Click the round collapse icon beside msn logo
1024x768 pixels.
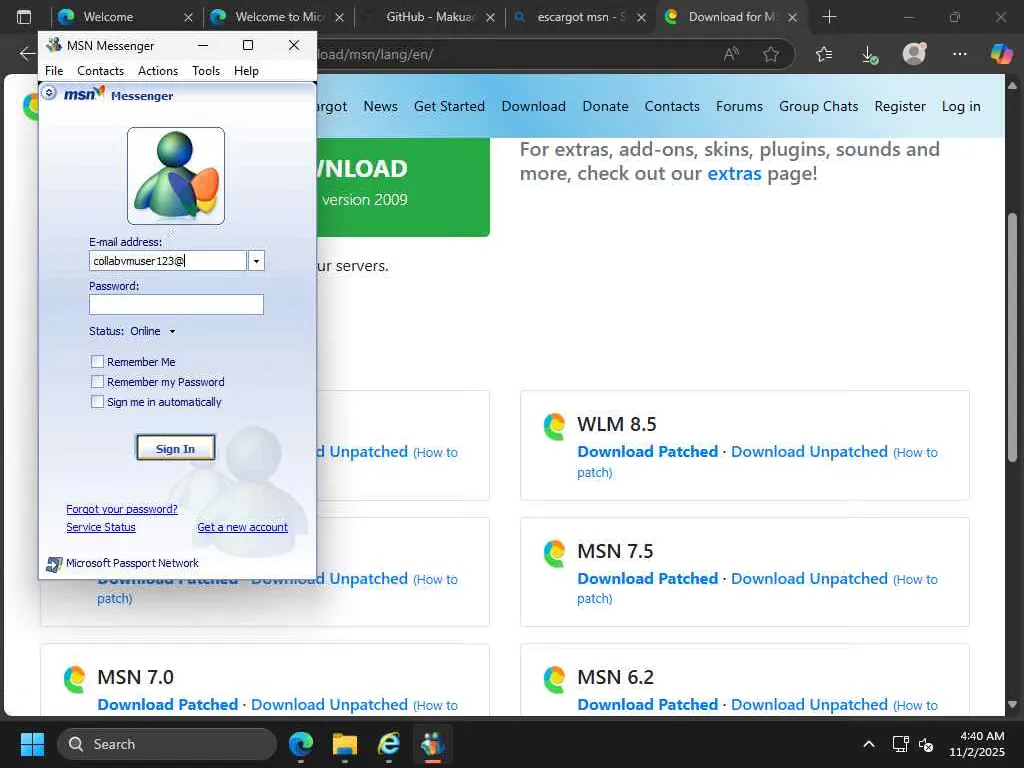(x=50, y=93)
